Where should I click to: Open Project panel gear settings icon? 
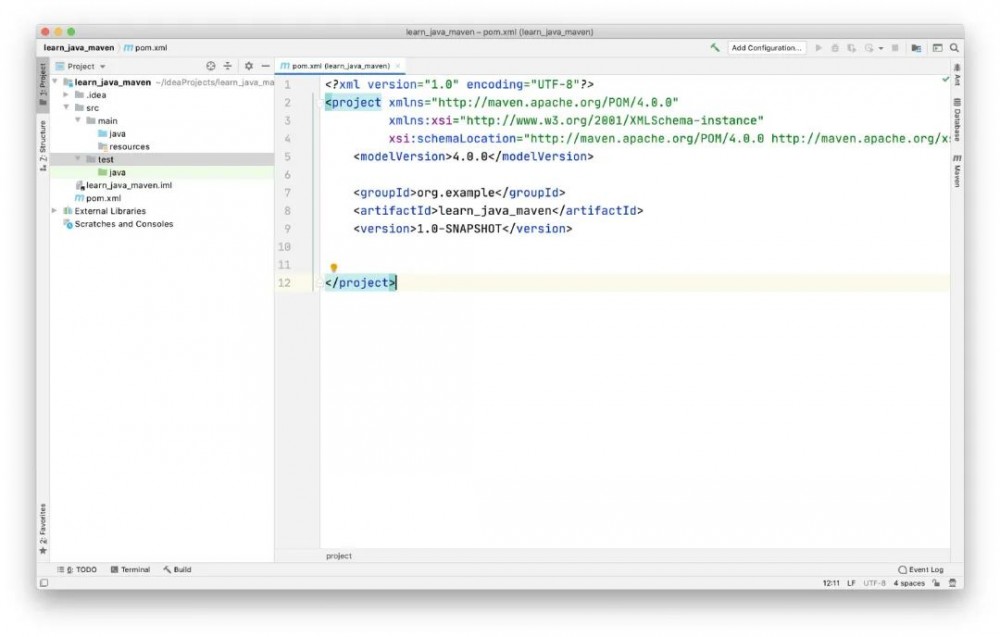pos(249,66)
